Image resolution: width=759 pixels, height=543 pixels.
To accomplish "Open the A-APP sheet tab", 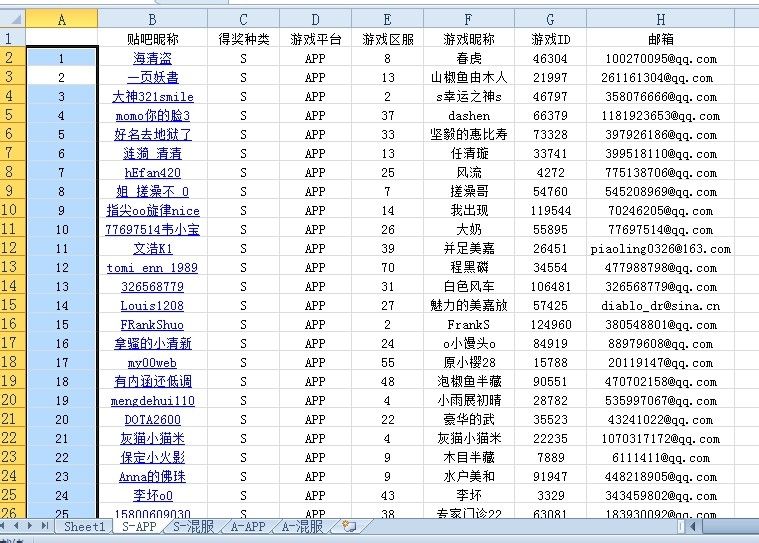I will (x=248, y=527).
